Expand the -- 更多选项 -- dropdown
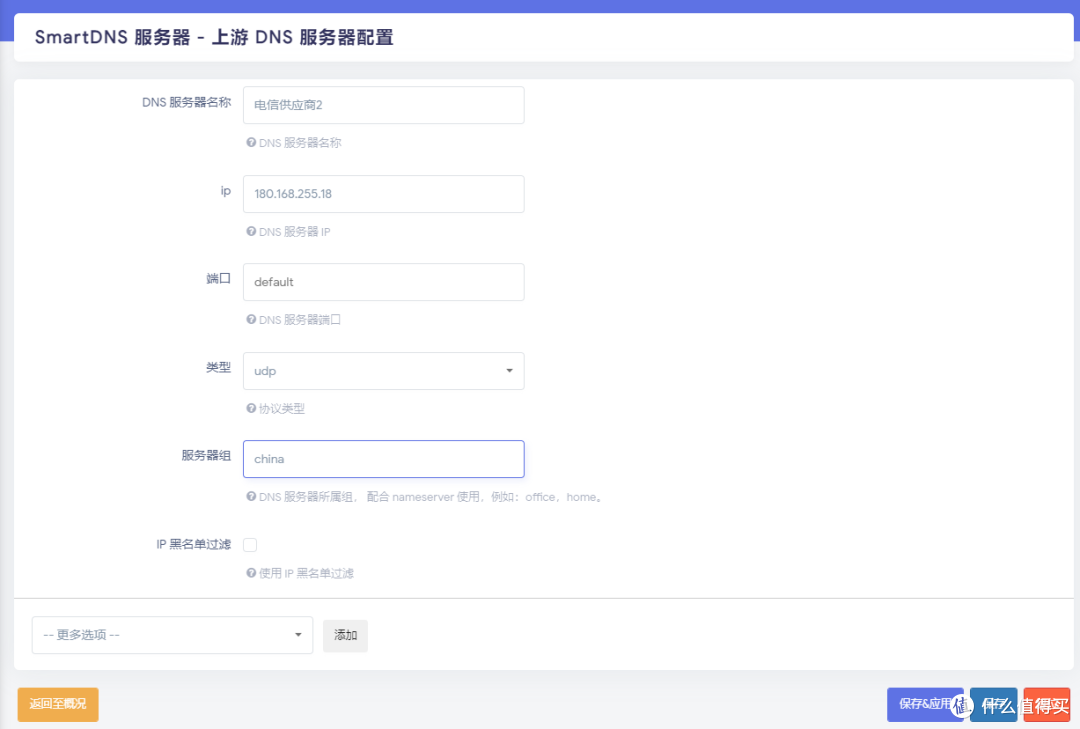Viewport: 1080px width, 729px height. 171,635
